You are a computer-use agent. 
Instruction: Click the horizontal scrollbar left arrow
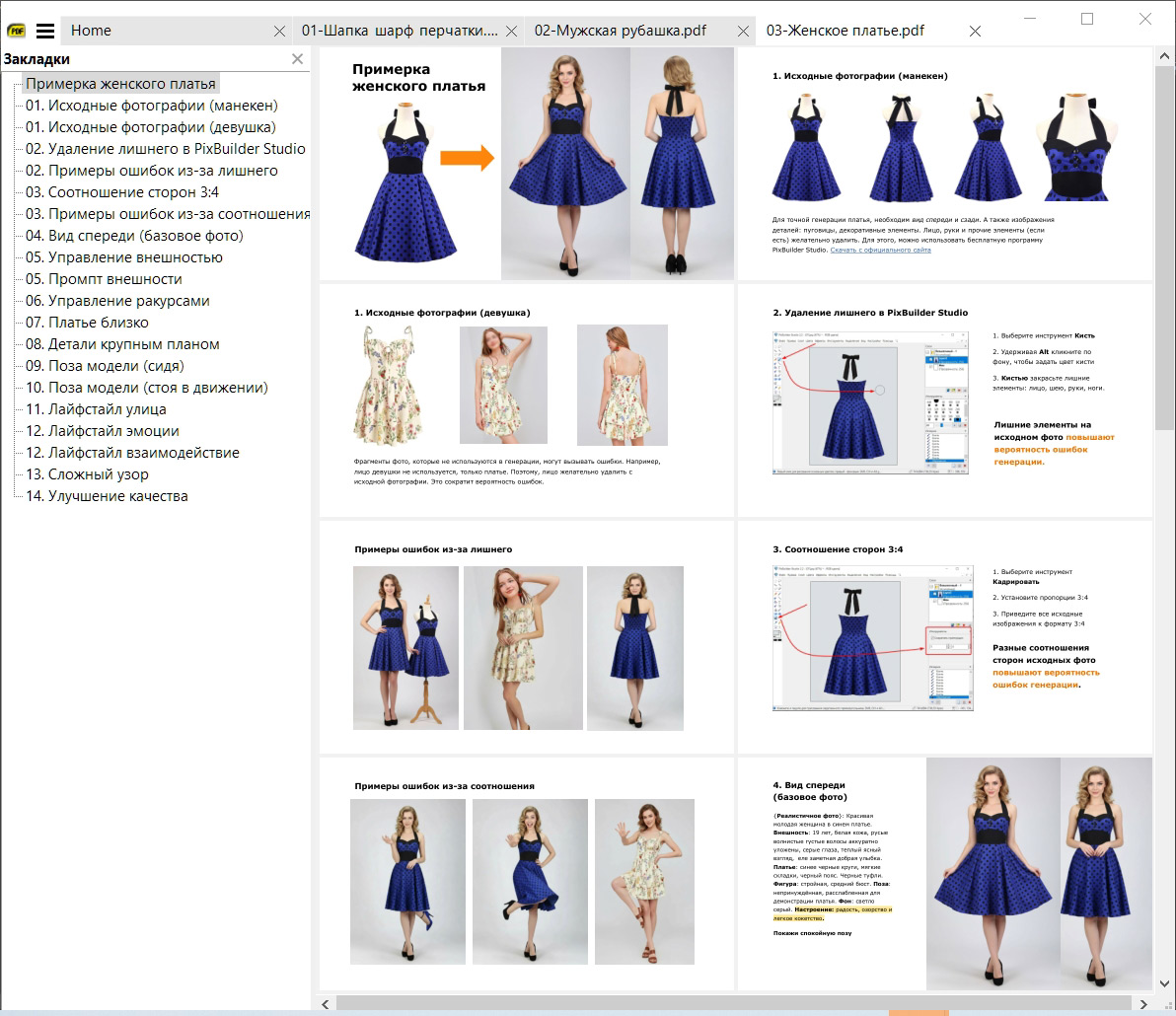coord(326,1004)
